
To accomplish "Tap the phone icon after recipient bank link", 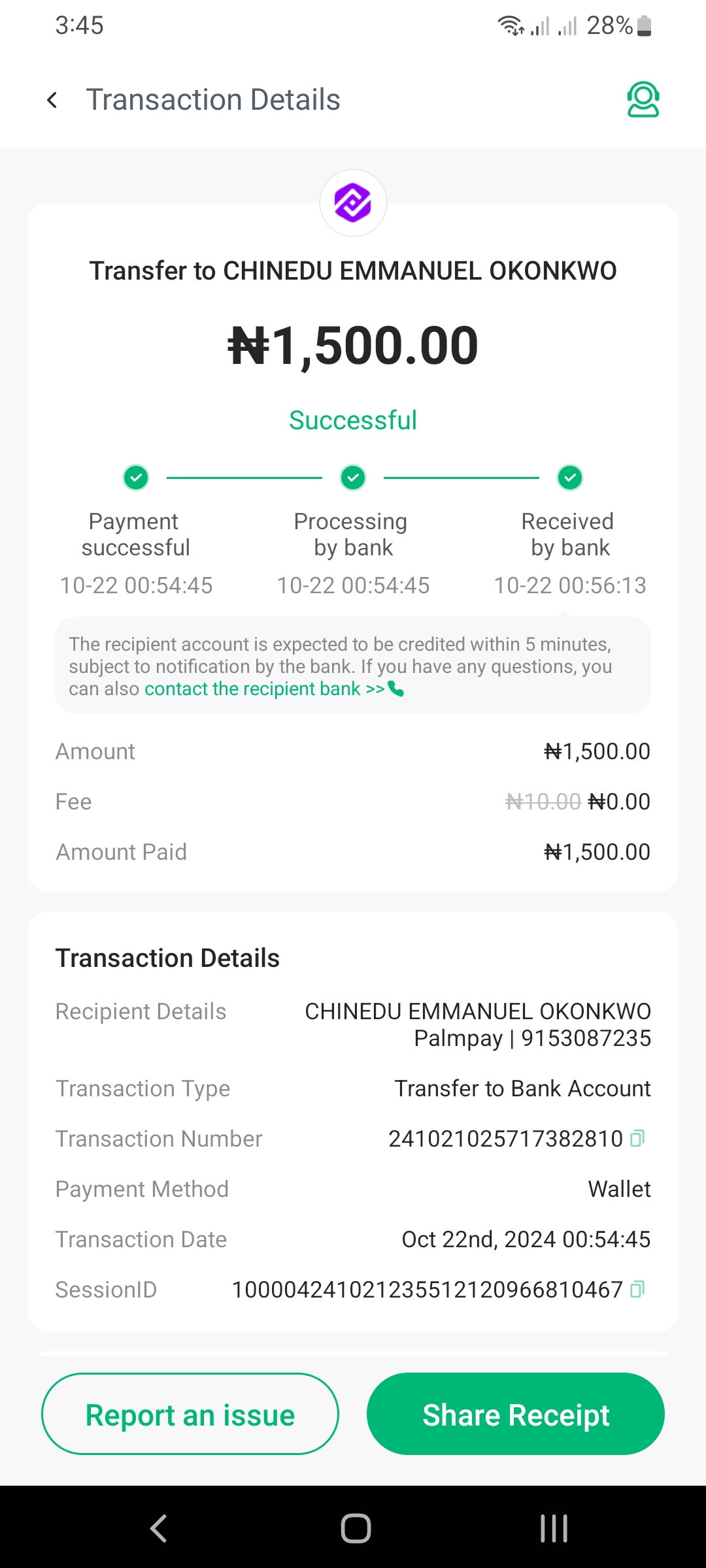I will coord(396,689).
